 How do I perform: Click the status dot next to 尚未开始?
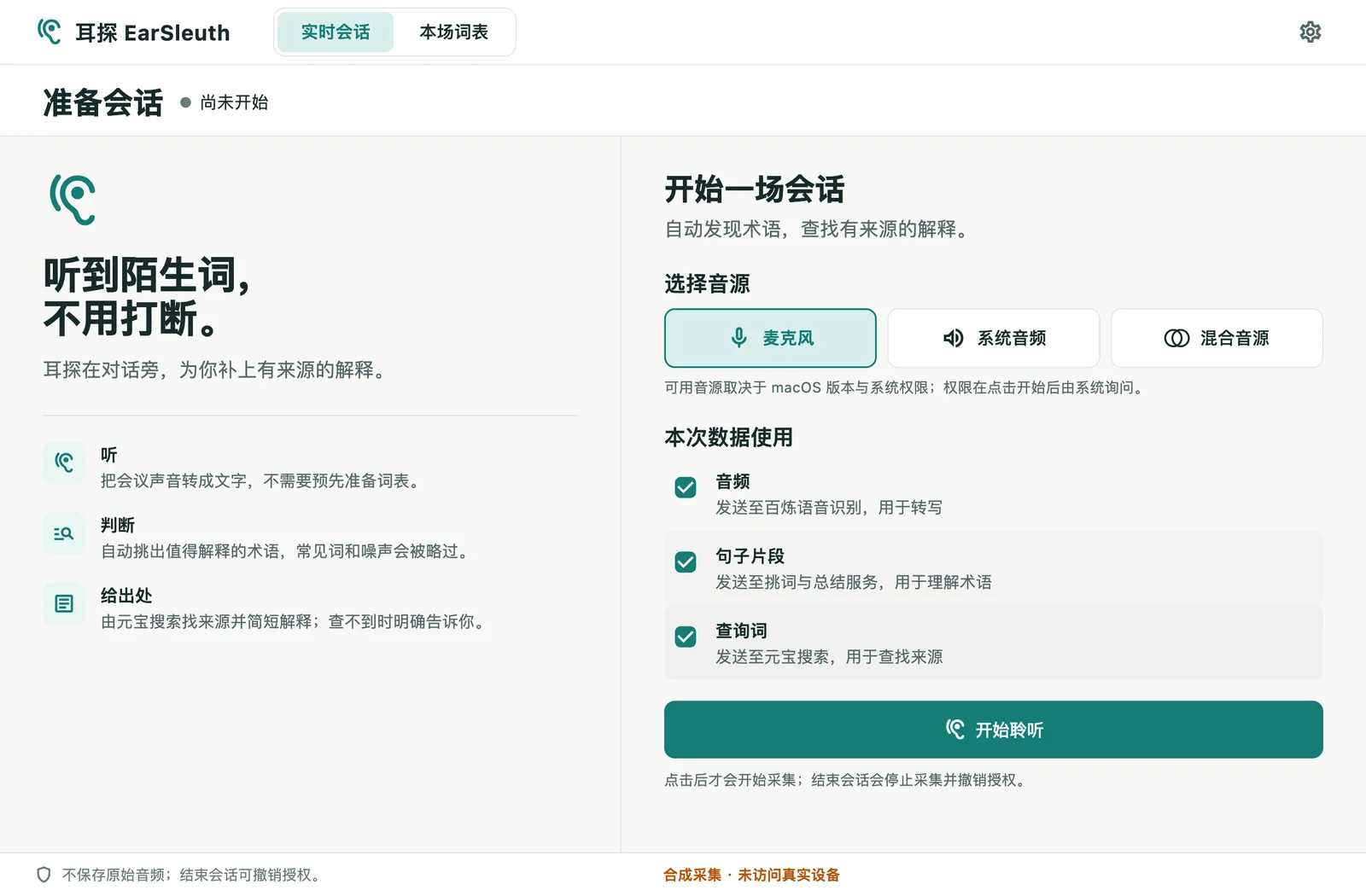[185, 102]
